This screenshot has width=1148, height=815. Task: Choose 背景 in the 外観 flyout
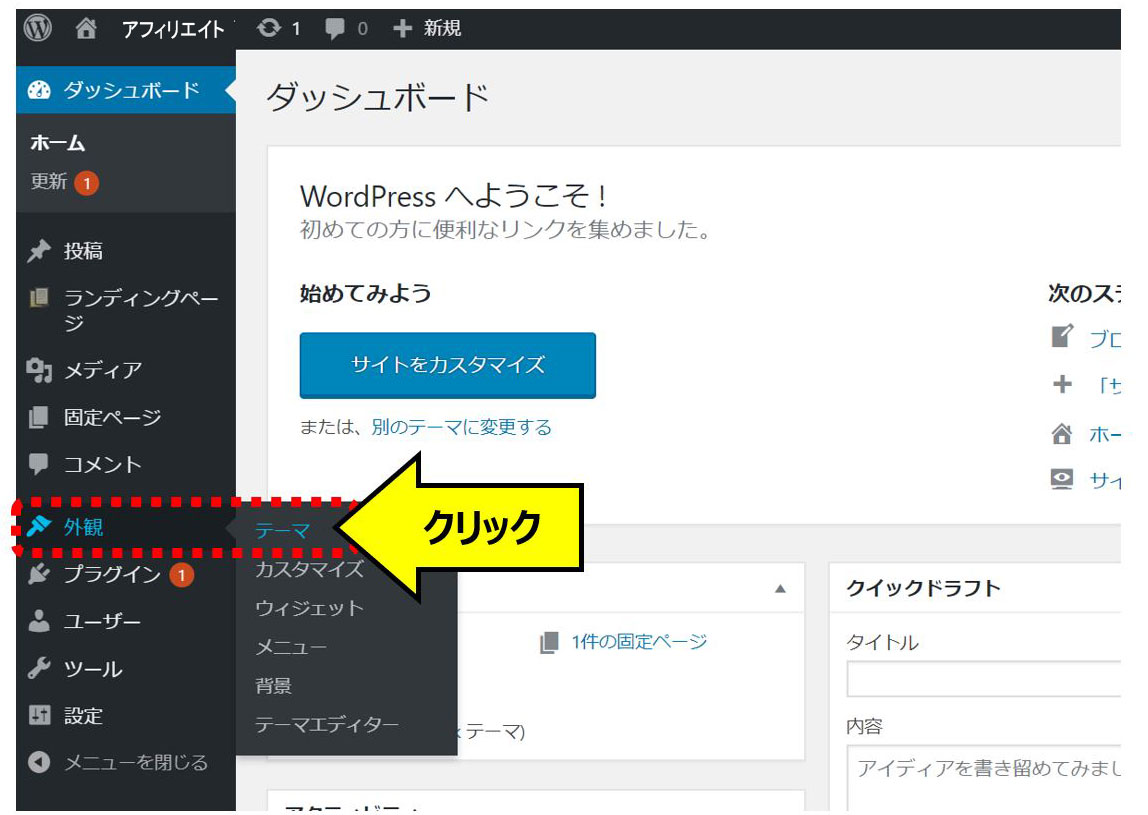click(273, 686)
